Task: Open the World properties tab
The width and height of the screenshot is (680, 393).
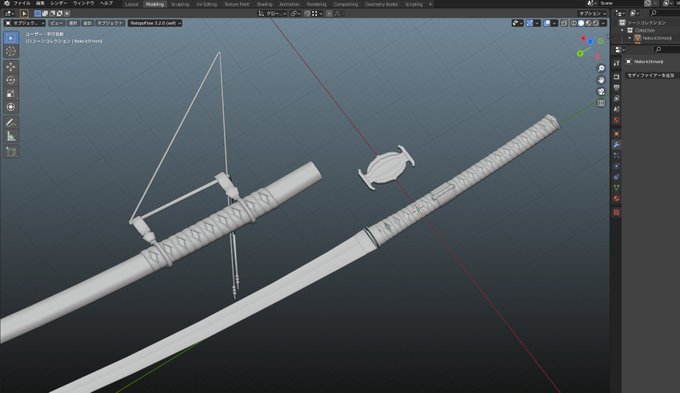Action: tap(616, 120)
